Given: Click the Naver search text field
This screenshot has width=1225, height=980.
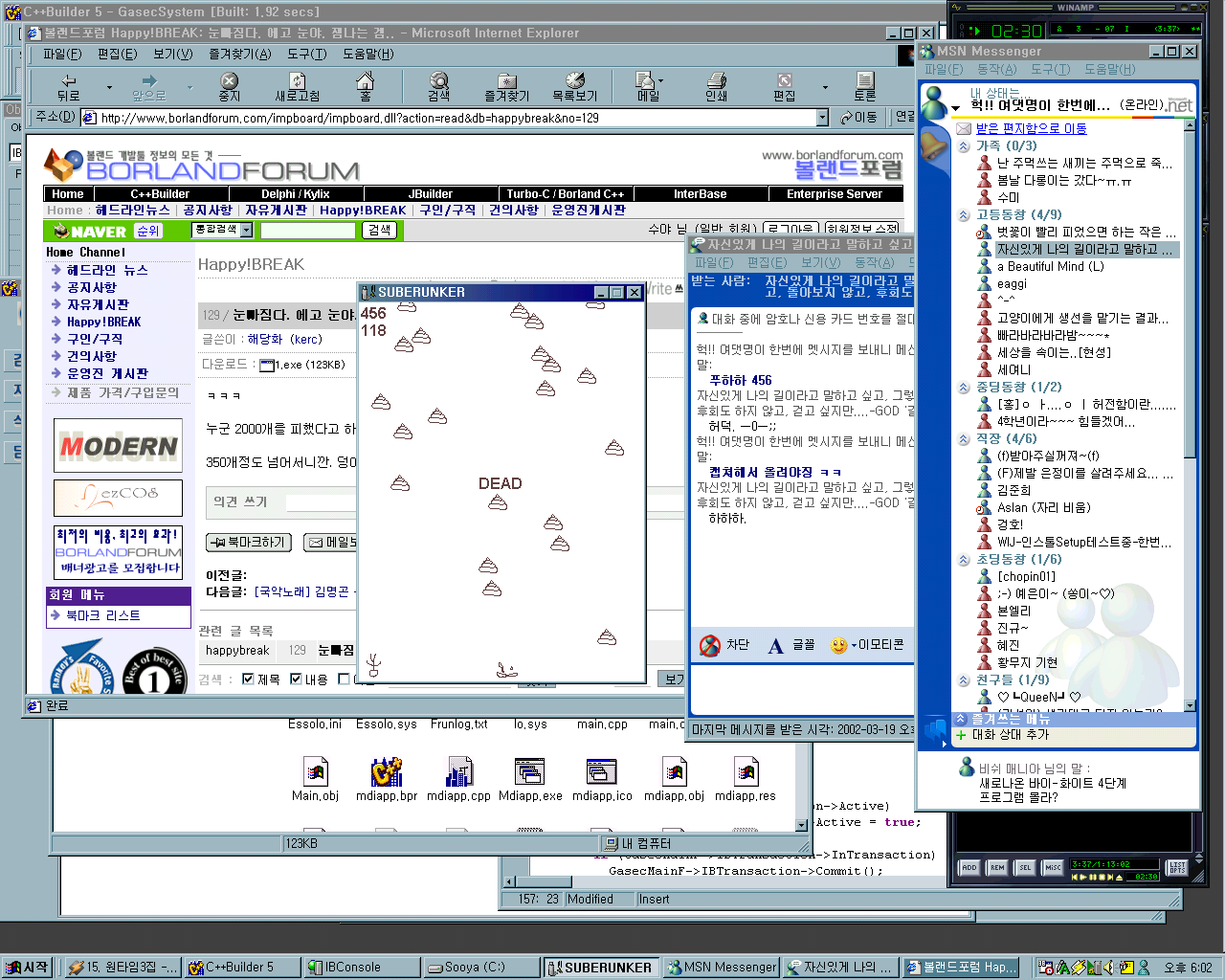Looking at the screenshot, I should 308,230.
